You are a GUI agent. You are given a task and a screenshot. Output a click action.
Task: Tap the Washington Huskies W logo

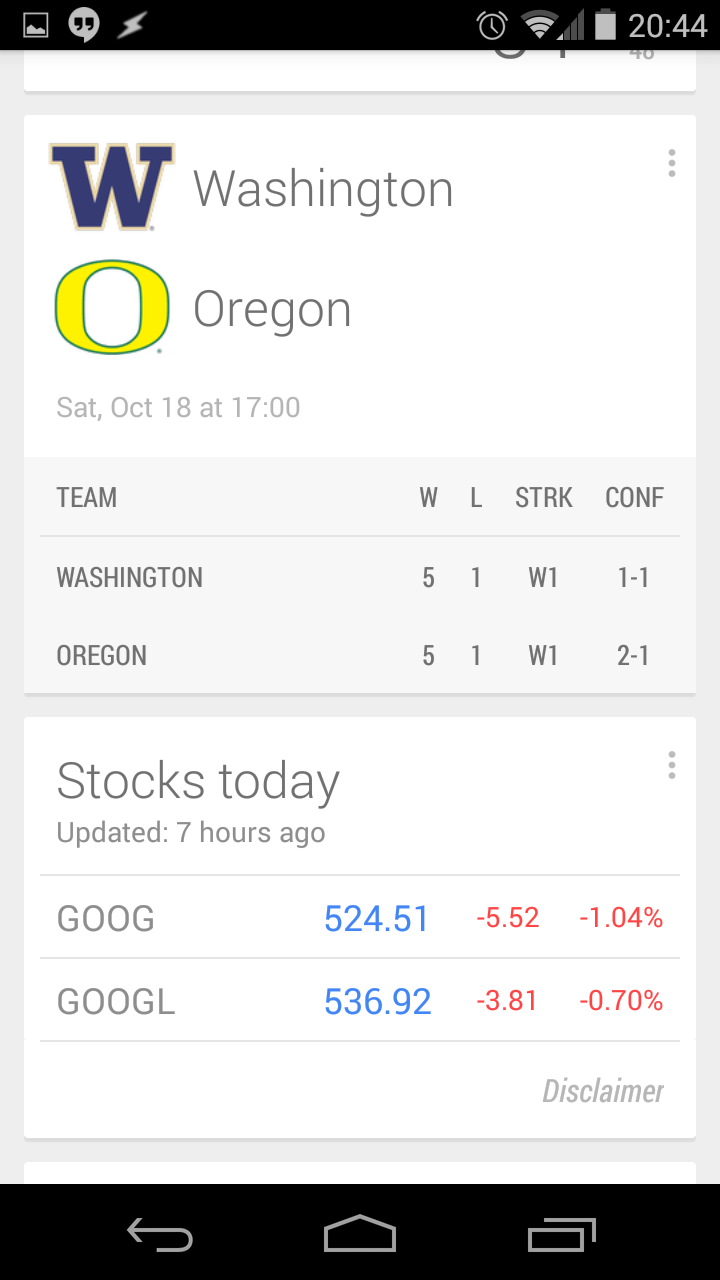pos(112,187)
